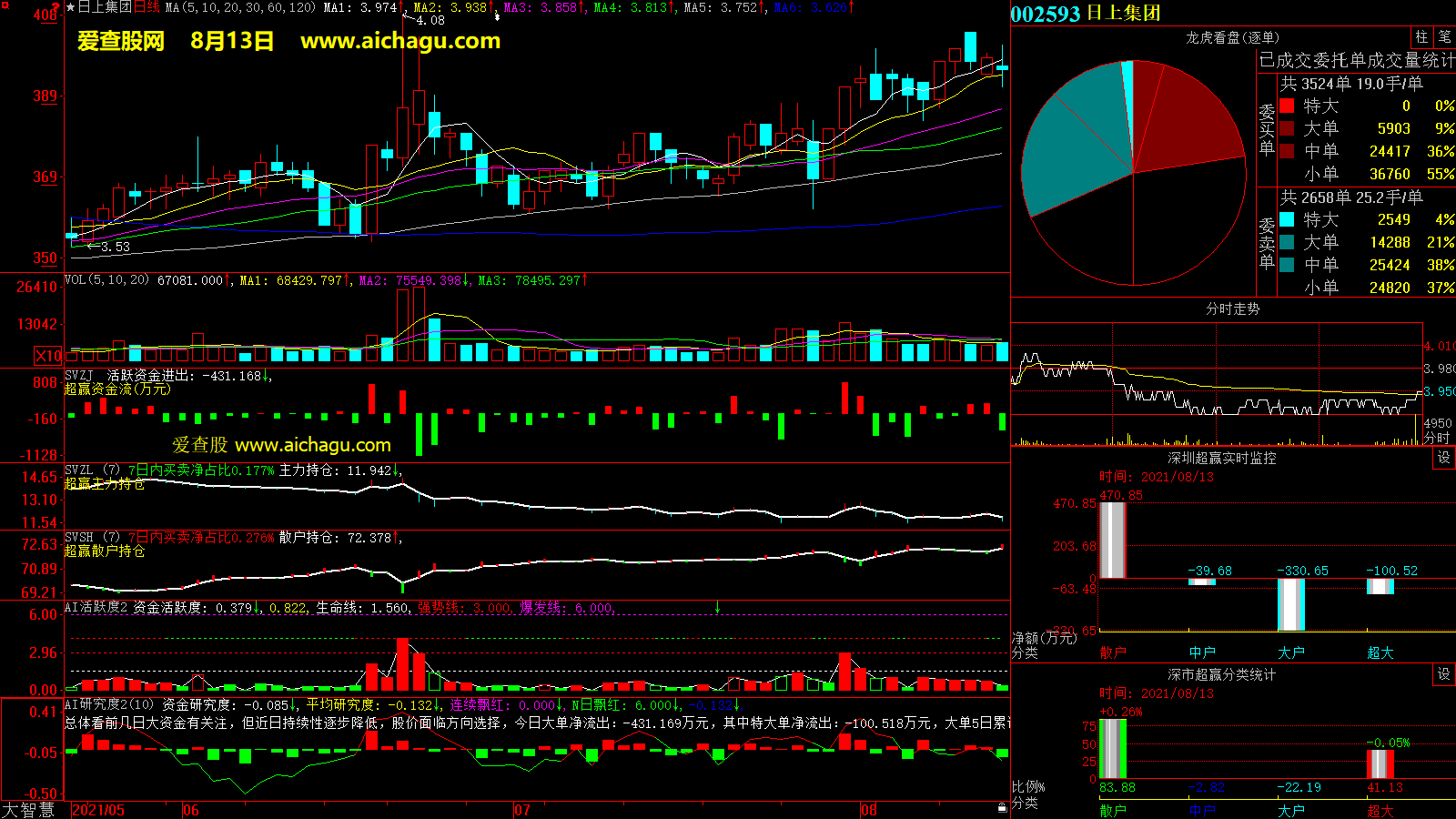Switch order view to 笔 mode
Screen dimensions: 1456x819
click(x=1444, y=37)
